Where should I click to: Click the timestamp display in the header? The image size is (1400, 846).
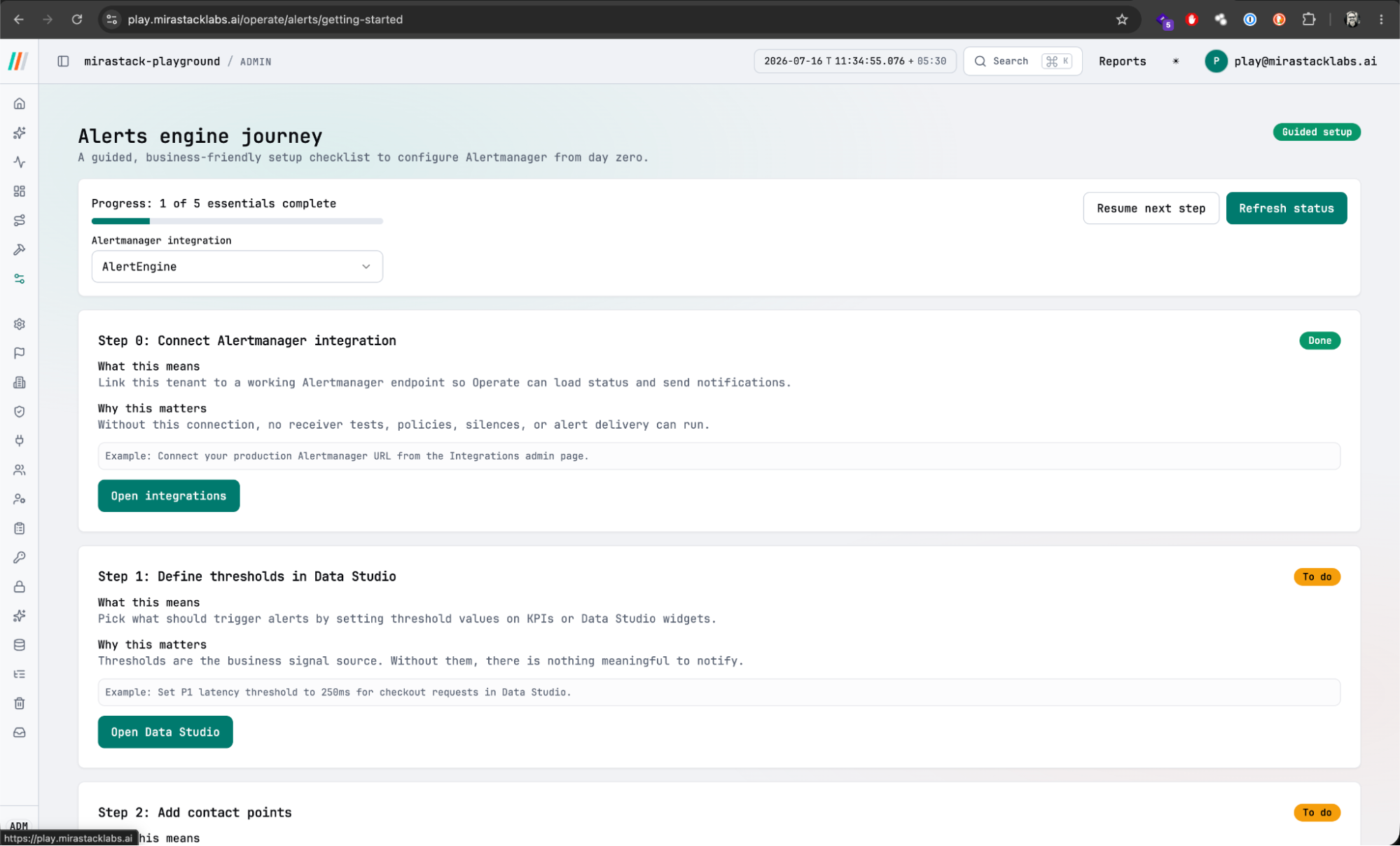(x=854, y=62)
